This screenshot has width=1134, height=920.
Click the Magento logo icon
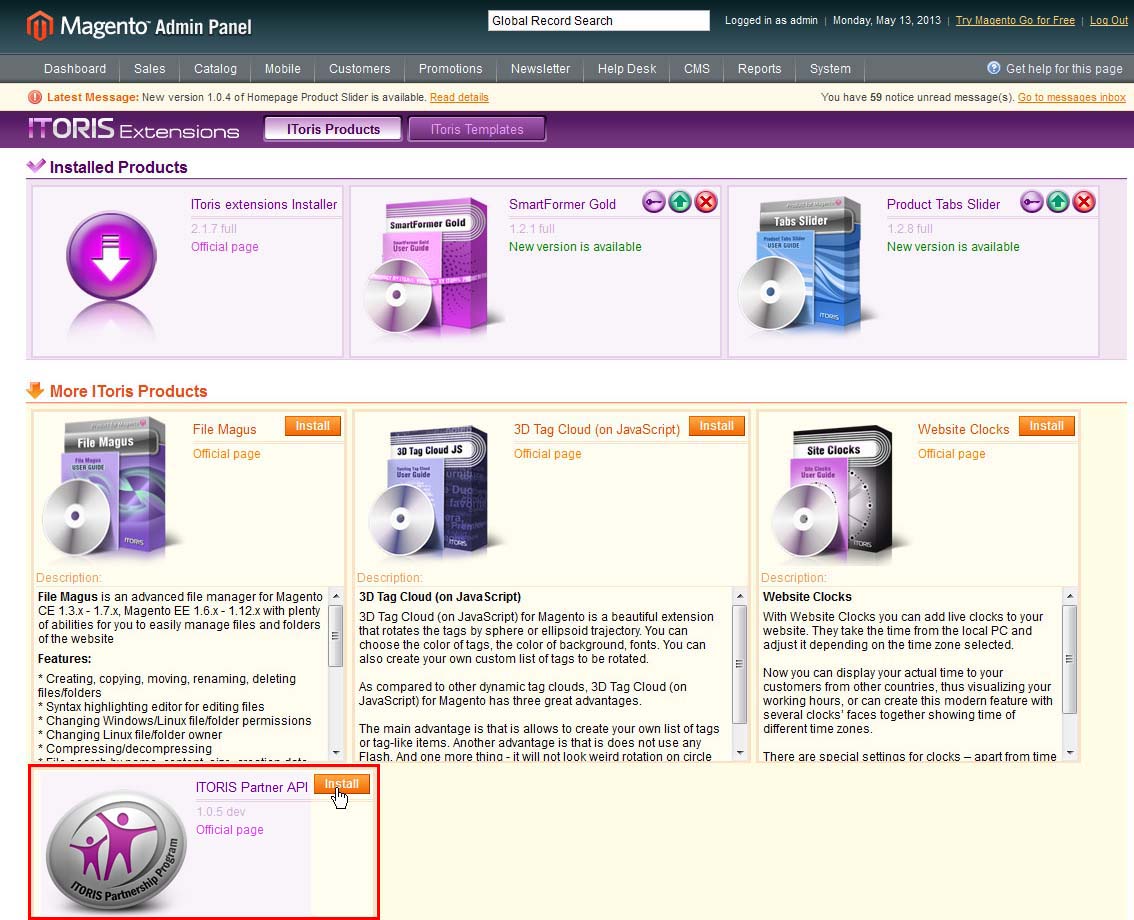(x=39, y=25)
